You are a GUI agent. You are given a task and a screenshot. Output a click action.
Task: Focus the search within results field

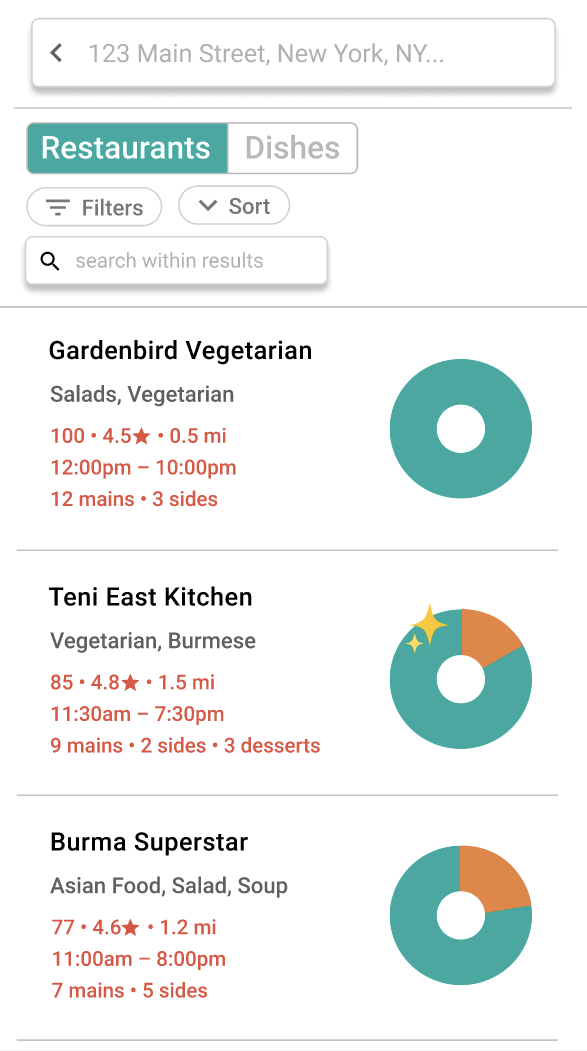176,260
